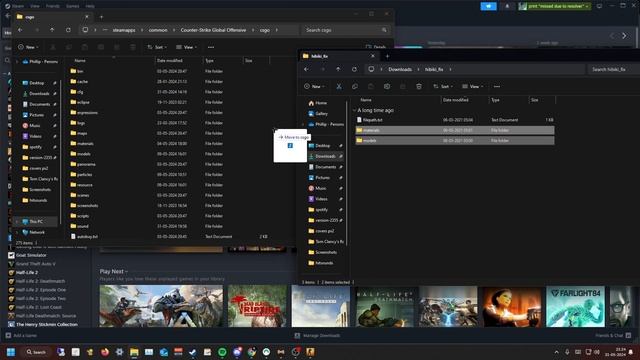Add new tab in csgo Explorer window
The width and height of the screenshot is (640, 360).
point(101,17)
